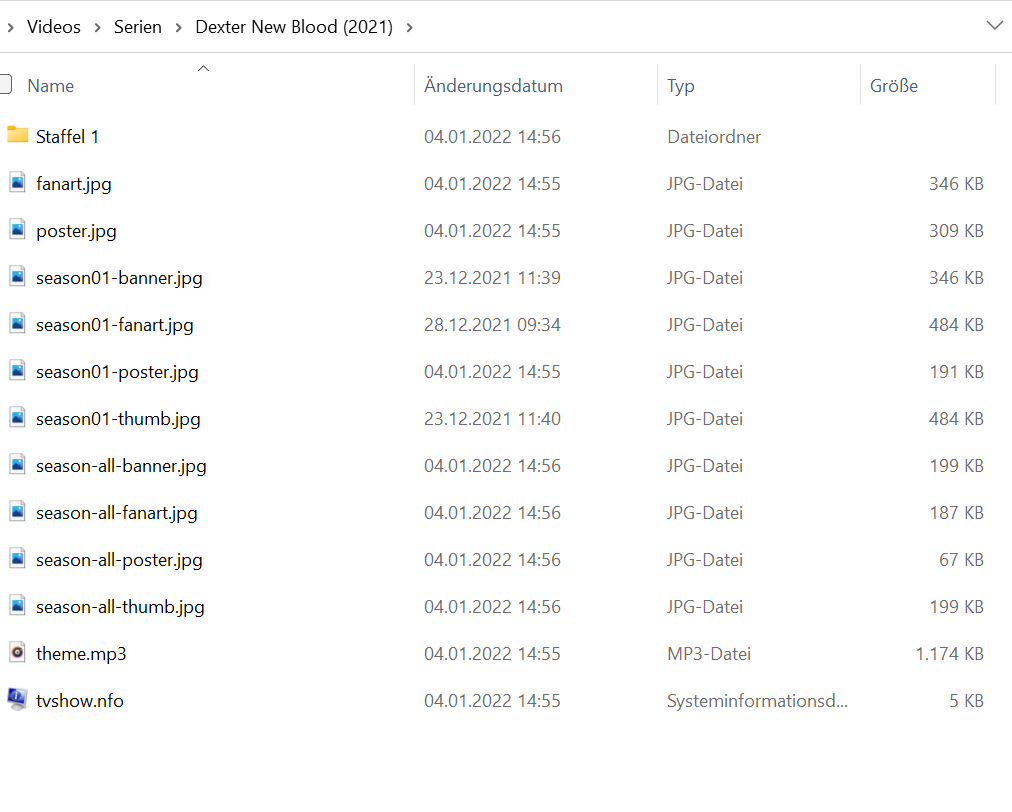Sort by the Größe column header
The image size is (1012, 812).
[x=894, y=86]
